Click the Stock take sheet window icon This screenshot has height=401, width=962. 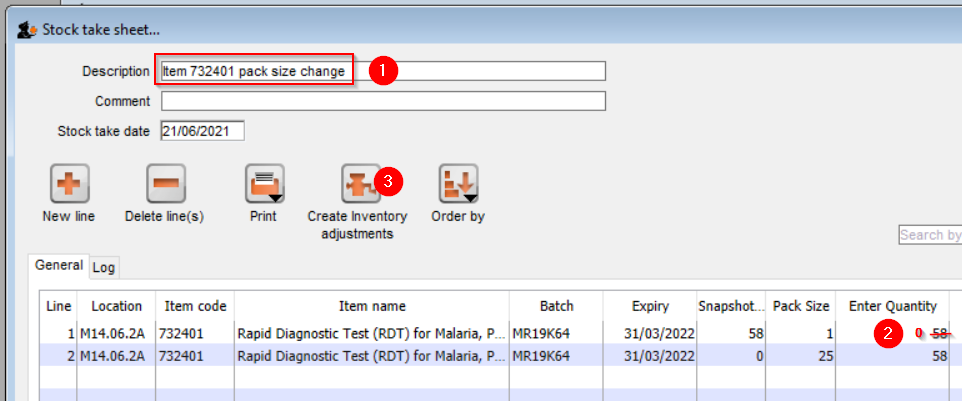(x=27, y=30)
